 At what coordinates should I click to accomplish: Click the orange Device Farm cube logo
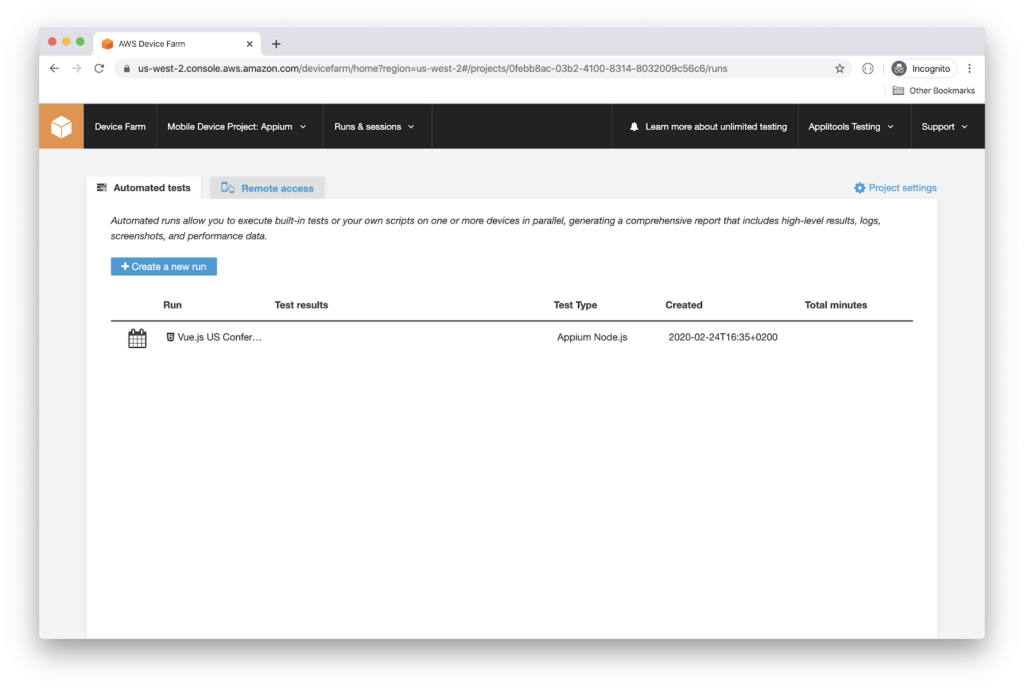click(x=61, y=127)
